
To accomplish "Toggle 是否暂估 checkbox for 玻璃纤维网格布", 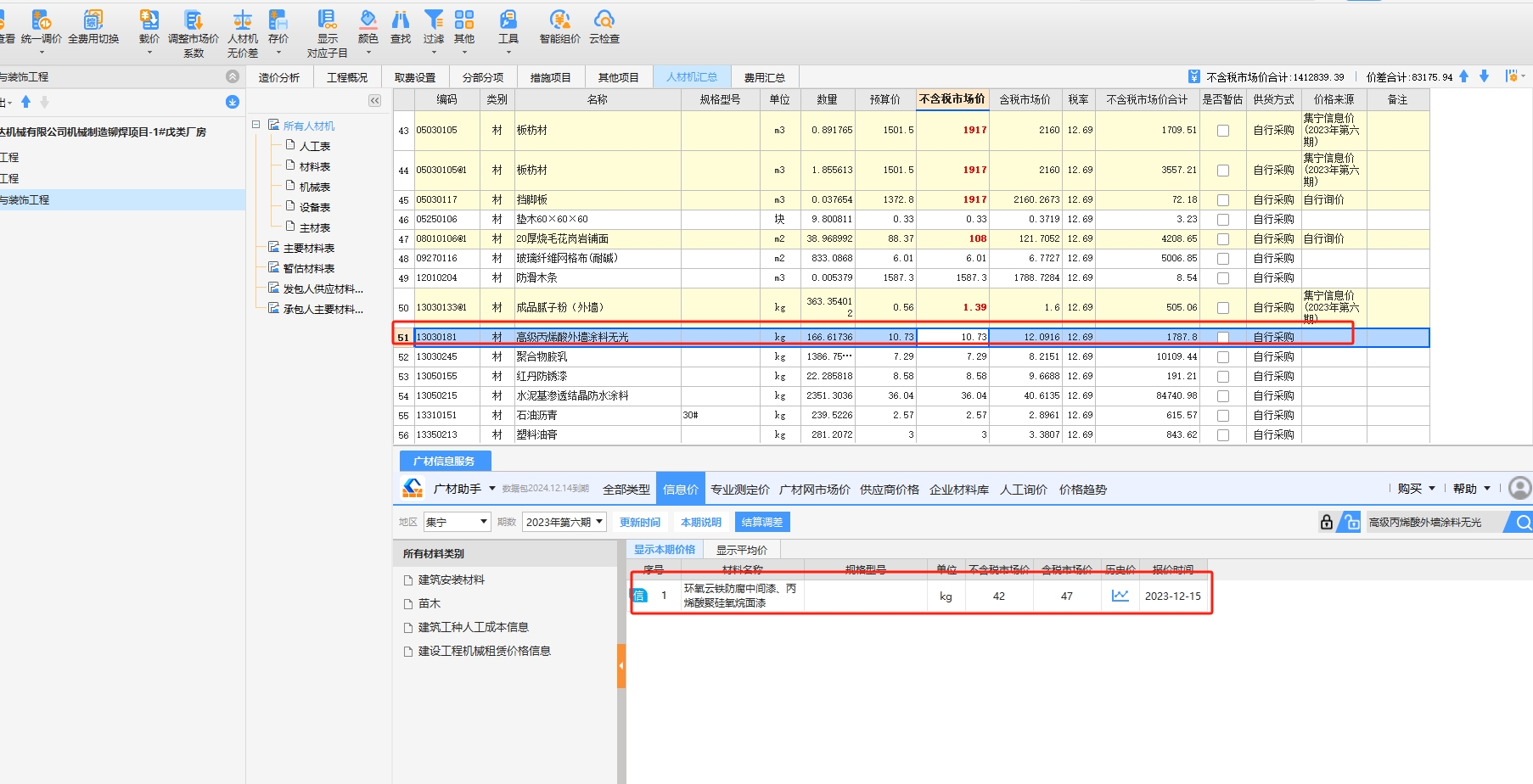I will pyautogui.click(x=1223, y=259).
